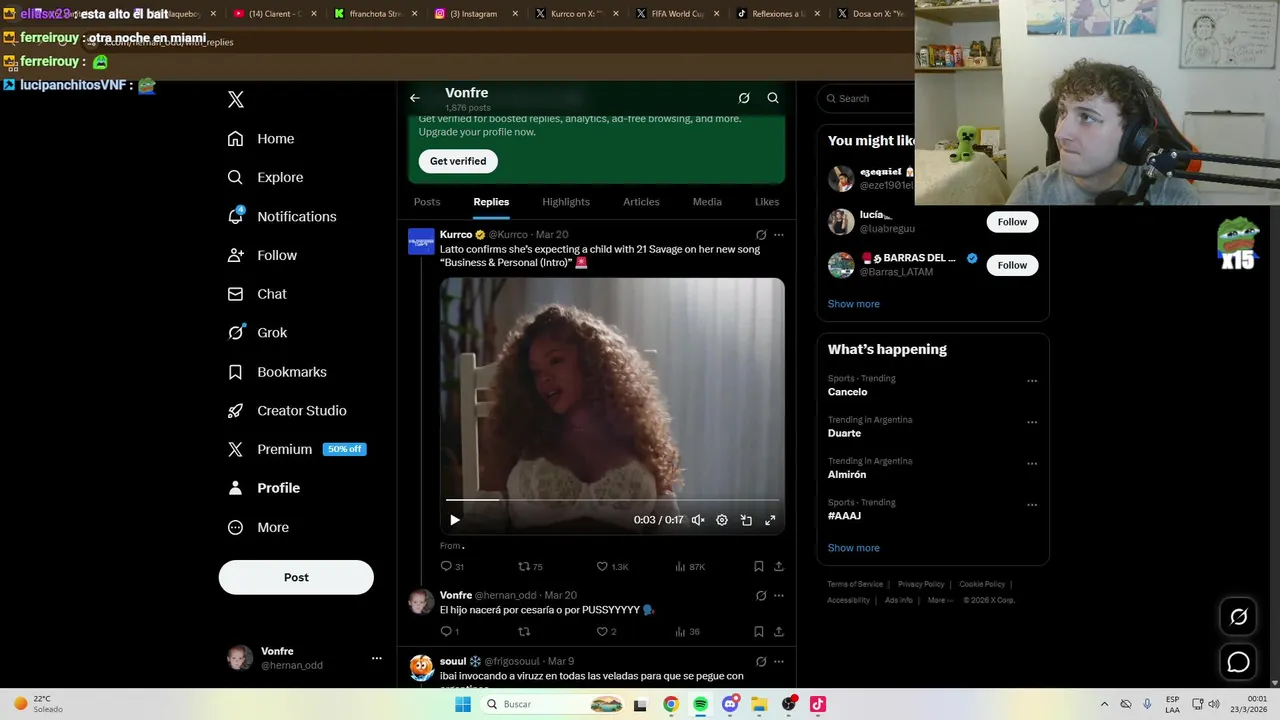Image resolution: width=1280 pixels, height=720 pixels.
Task: Toggle picture-in-picture for the video
Action: [746, 520]
